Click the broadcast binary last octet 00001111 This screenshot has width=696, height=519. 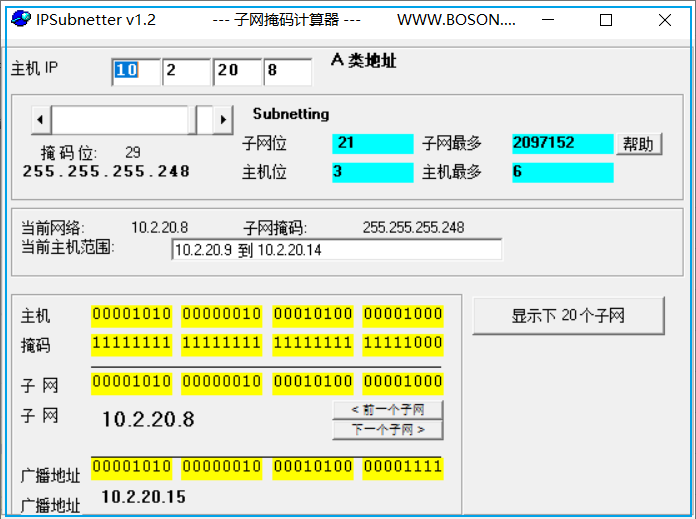click(403, 467)
